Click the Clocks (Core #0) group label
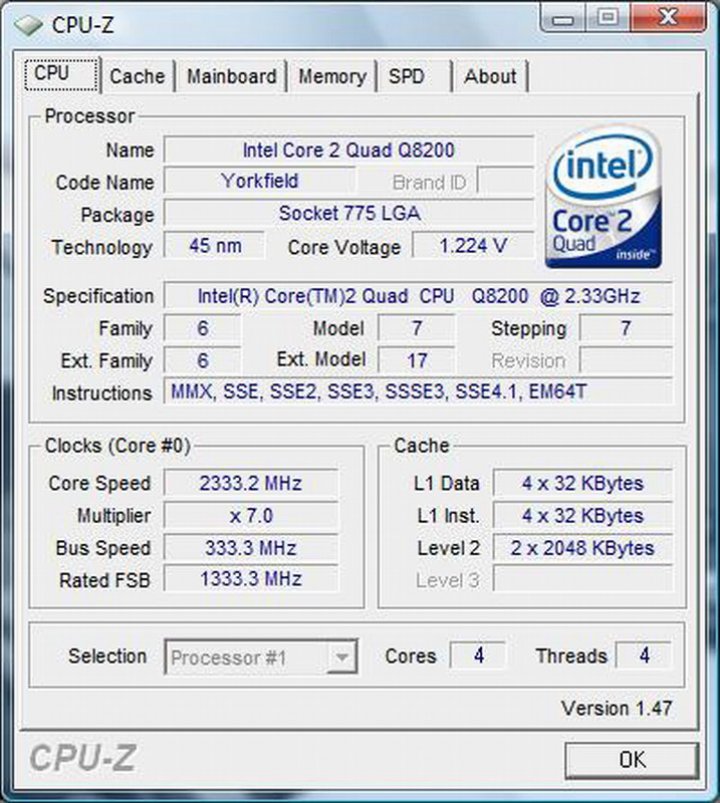This screenshot has width=720, height=803. coord(117,446)
